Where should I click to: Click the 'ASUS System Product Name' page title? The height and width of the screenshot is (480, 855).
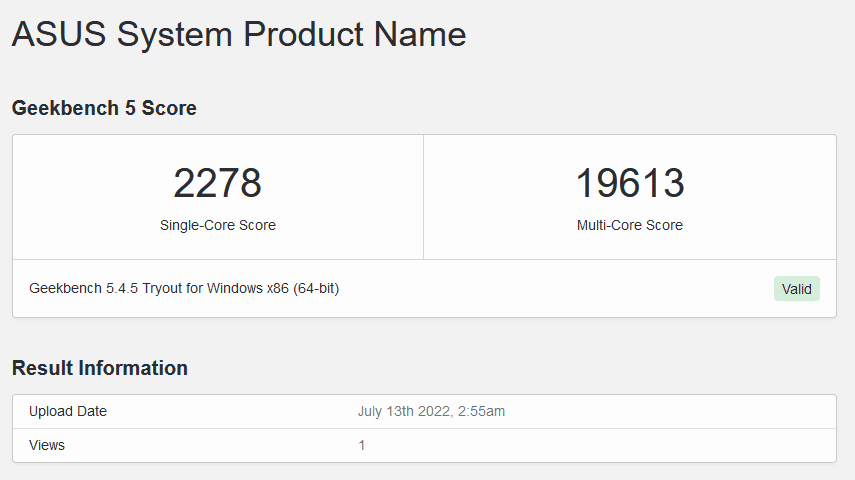[x=239, y=34]
